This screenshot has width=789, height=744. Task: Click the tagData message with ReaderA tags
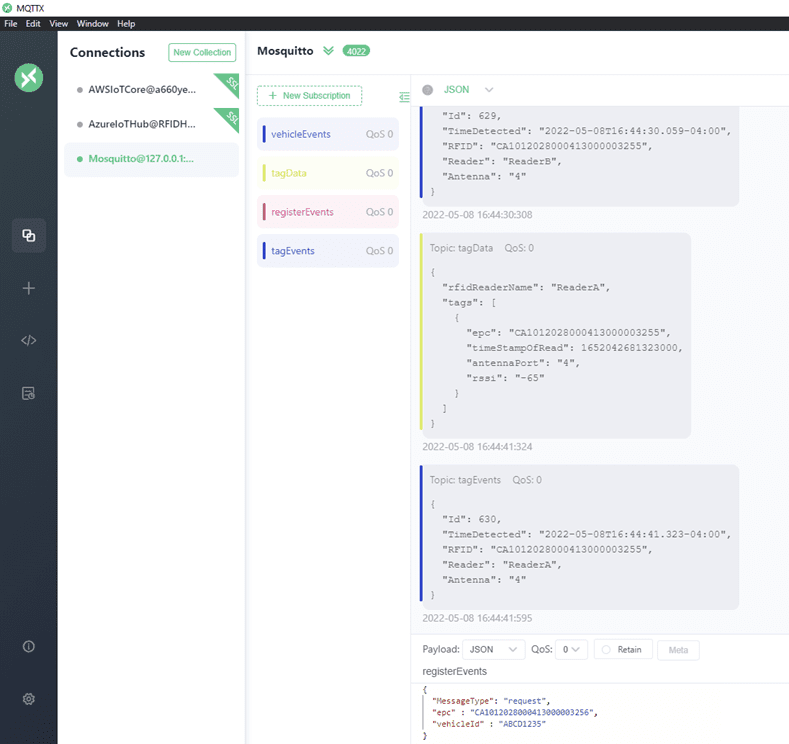point(556,336)
